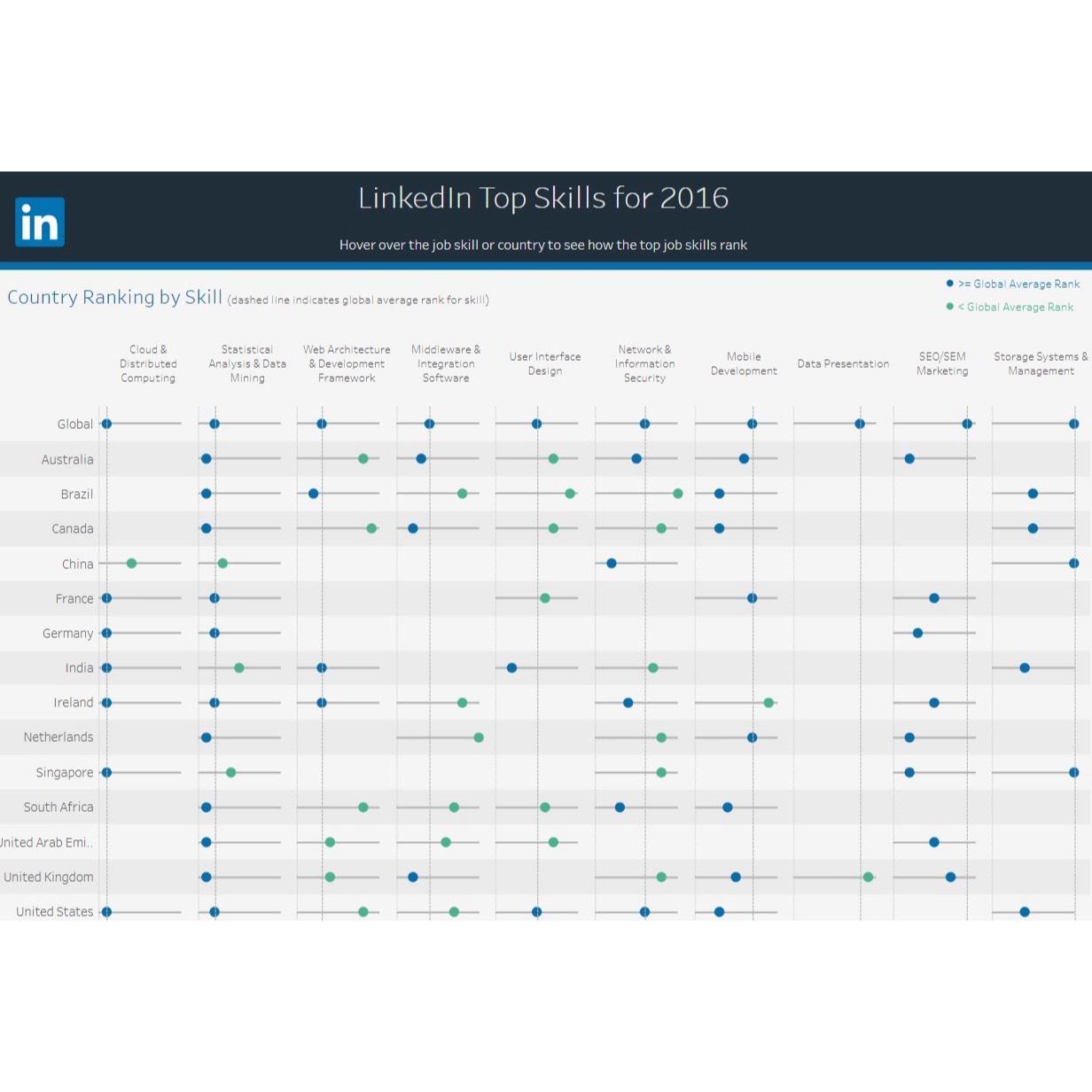
Task: Click Ireland's green Mobile Development dot
Action: point(768,703)
